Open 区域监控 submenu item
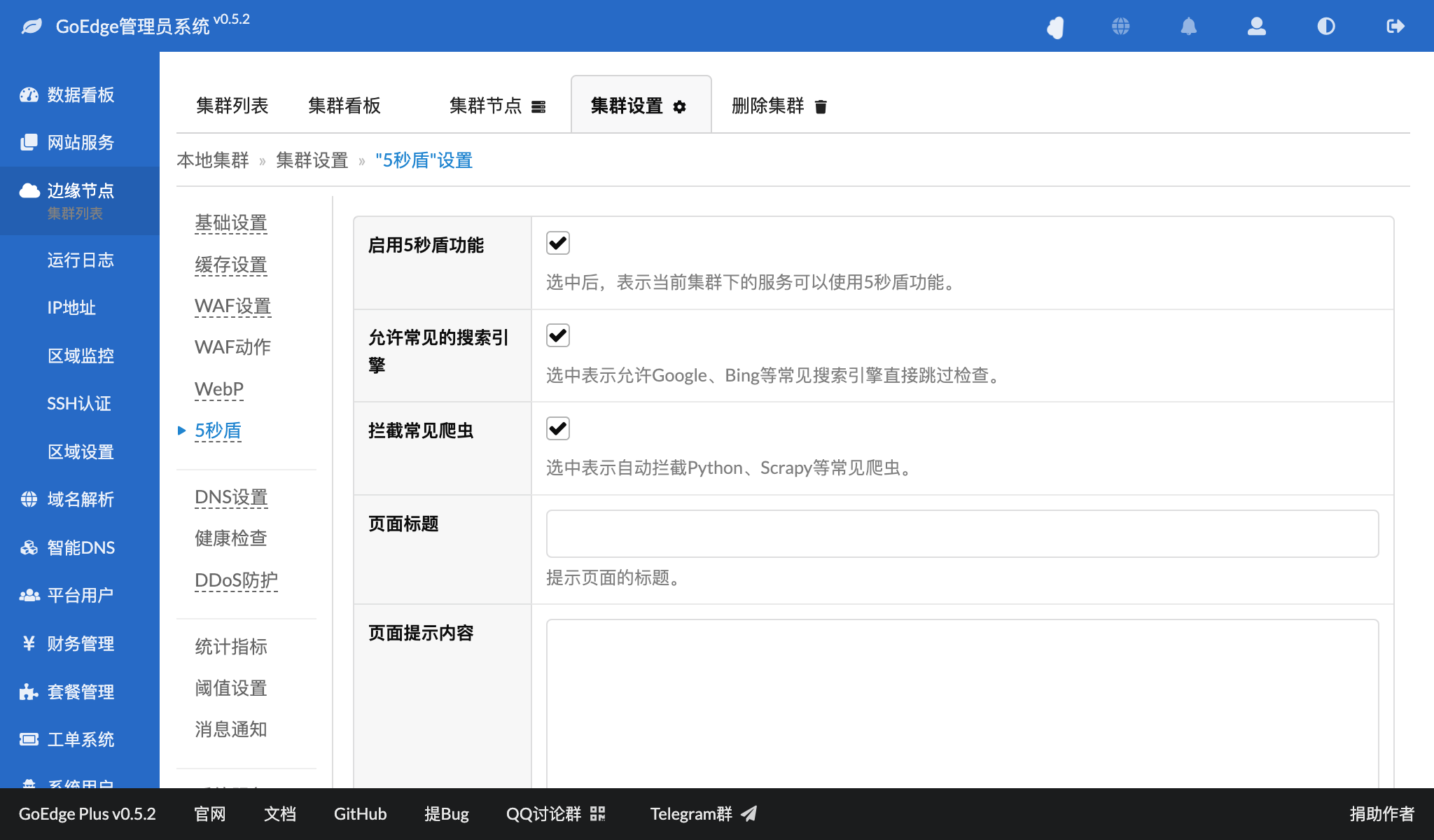The image size is (1434, 840). click(80, 356)
